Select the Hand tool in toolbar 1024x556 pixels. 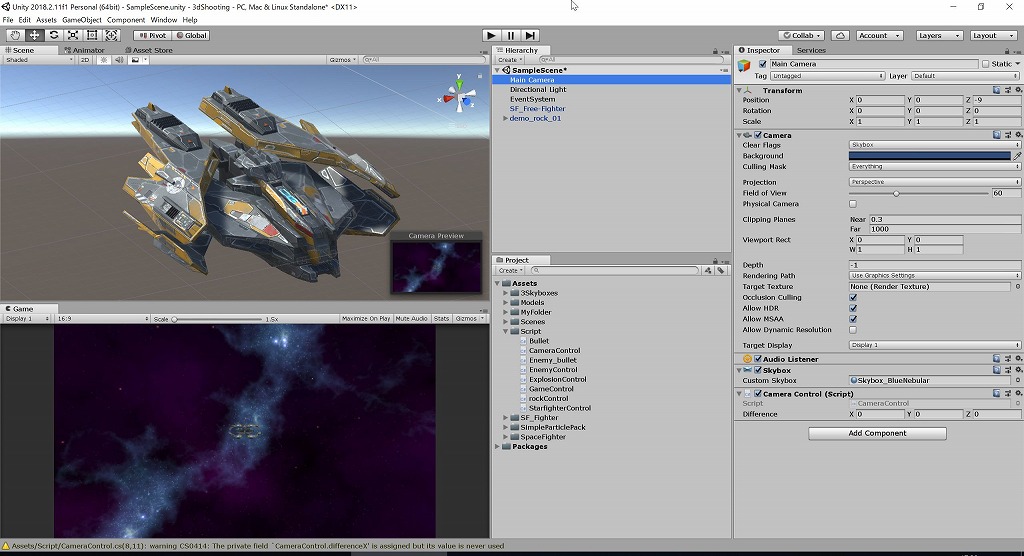pos(15,35)
